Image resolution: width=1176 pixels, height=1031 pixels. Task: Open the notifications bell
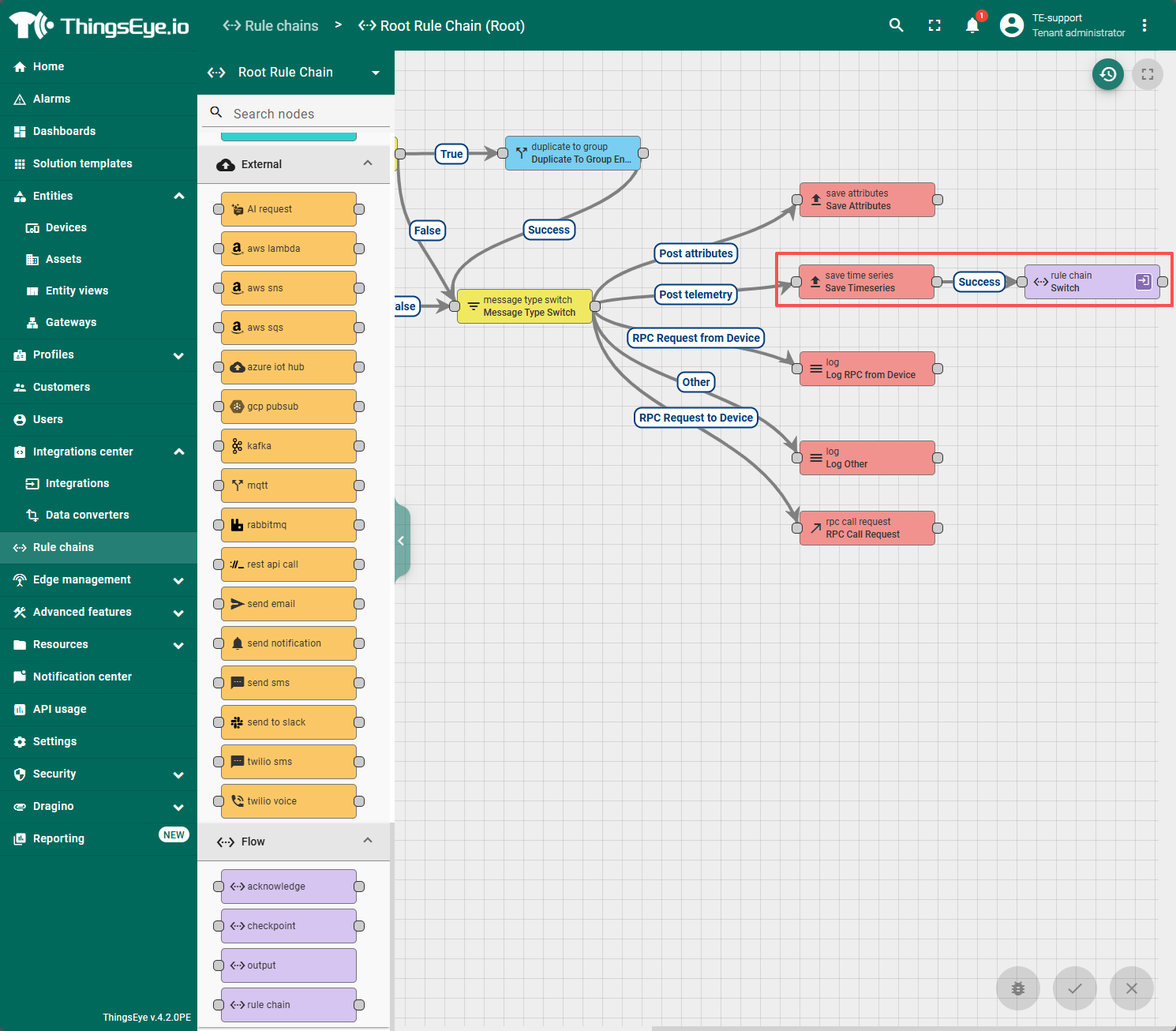[972, 25]
